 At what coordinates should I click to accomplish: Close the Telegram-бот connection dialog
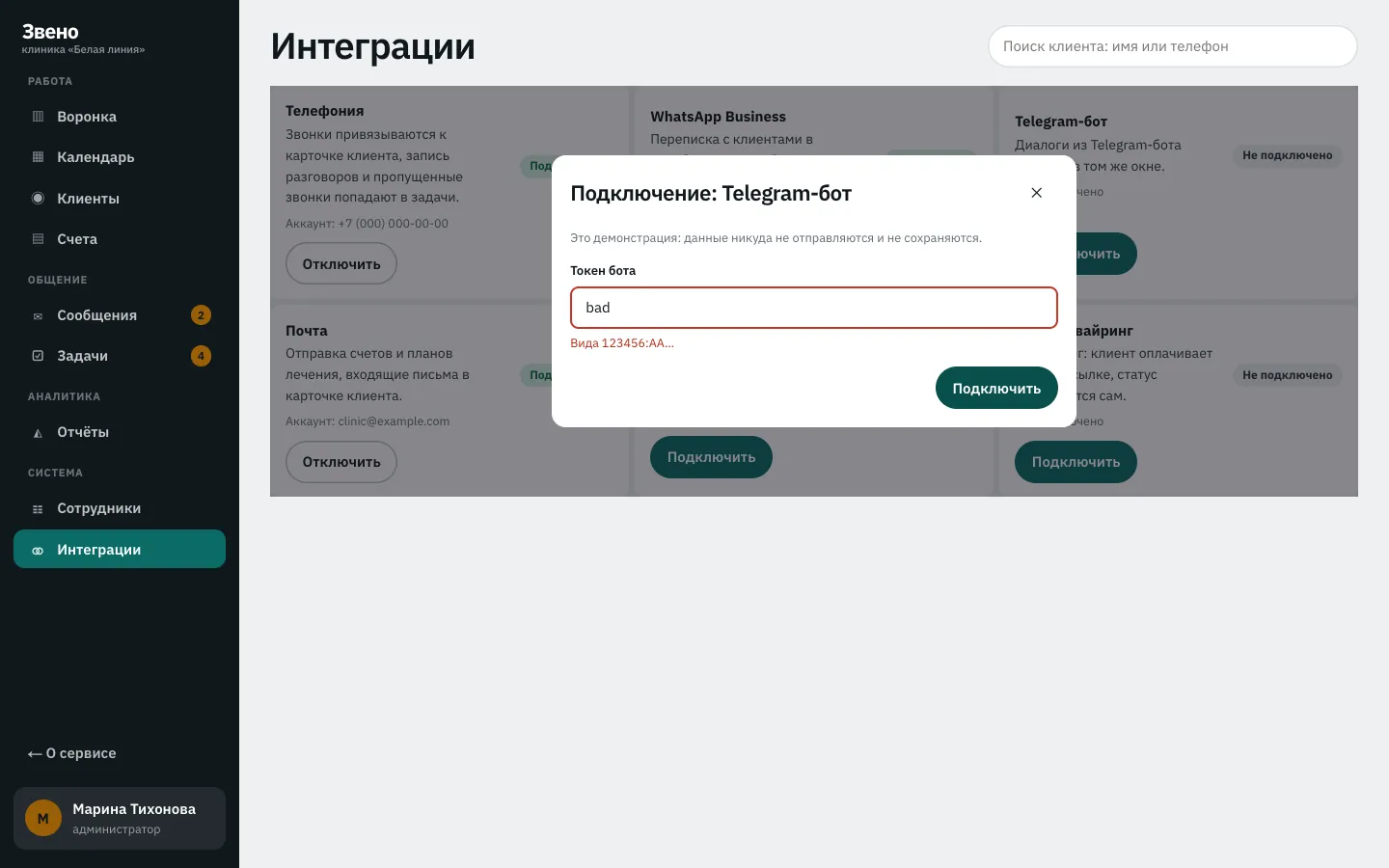[x=1037, y=193]
